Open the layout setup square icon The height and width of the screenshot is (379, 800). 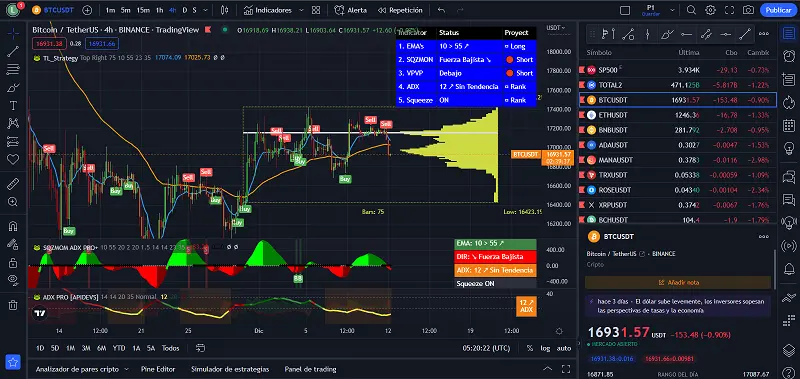625,10
